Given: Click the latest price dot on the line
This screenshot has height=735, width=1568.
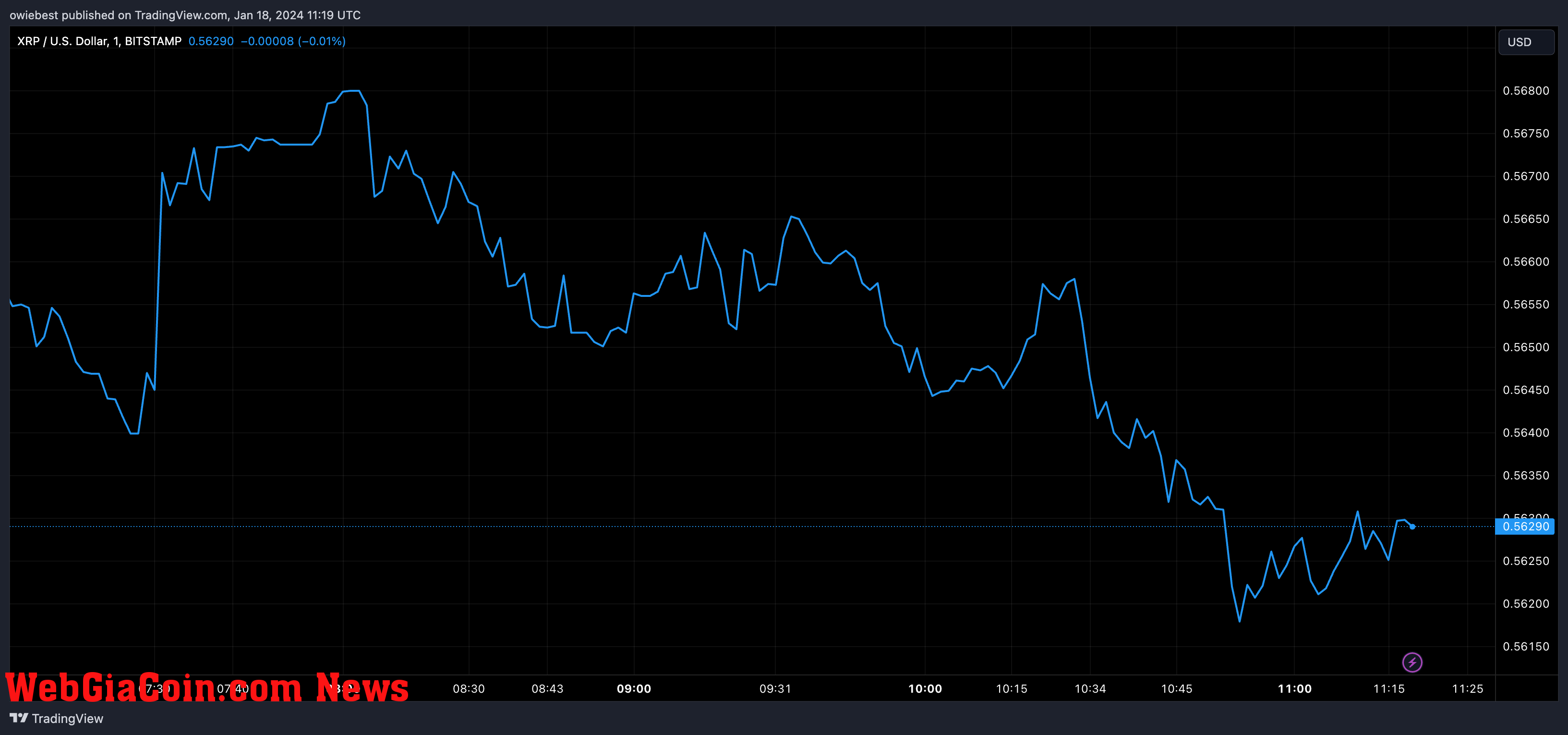Looking at the screenshot, I should pyautogui.click(x=1412, y=526).
